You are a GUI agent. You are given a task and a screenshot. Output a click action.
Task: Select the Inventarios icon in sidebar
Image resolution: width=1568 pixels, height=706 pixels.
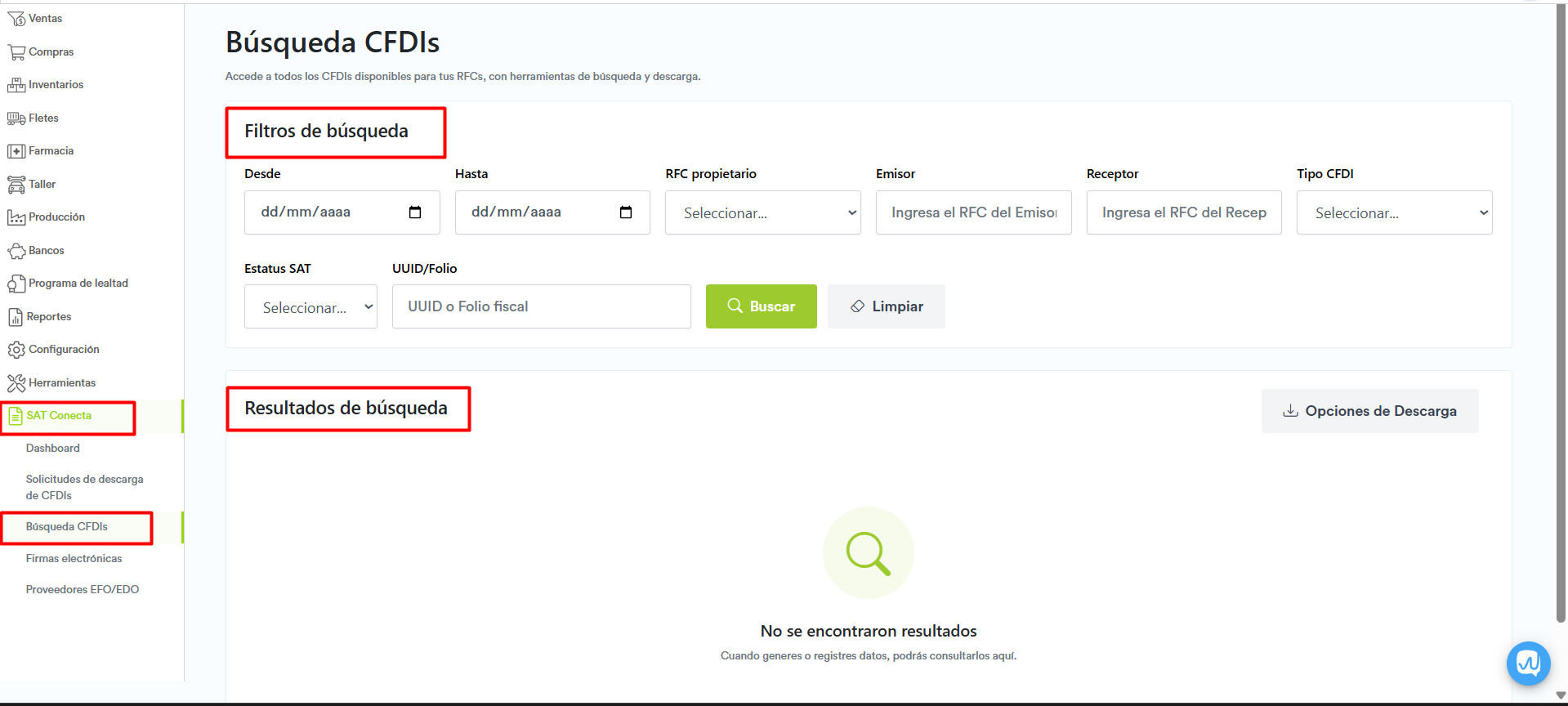tap(16, 85)
